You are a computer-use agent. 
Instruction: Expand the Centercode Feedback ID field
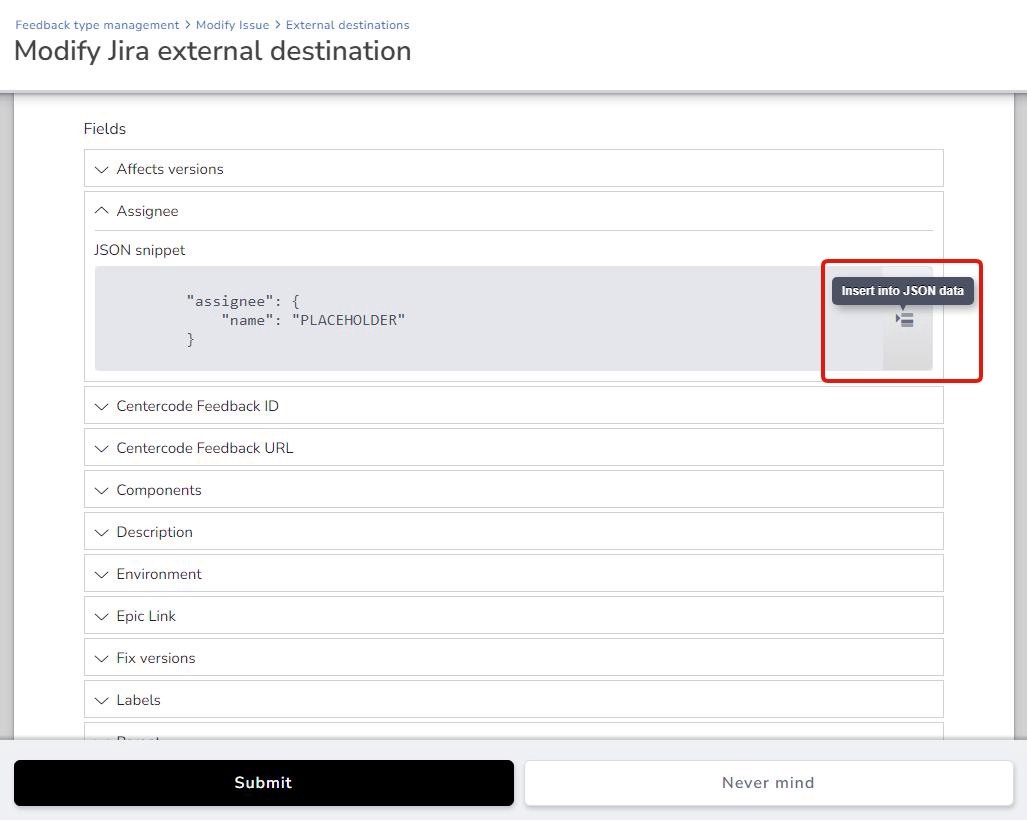pyautogui.click(x=514, y=405)
